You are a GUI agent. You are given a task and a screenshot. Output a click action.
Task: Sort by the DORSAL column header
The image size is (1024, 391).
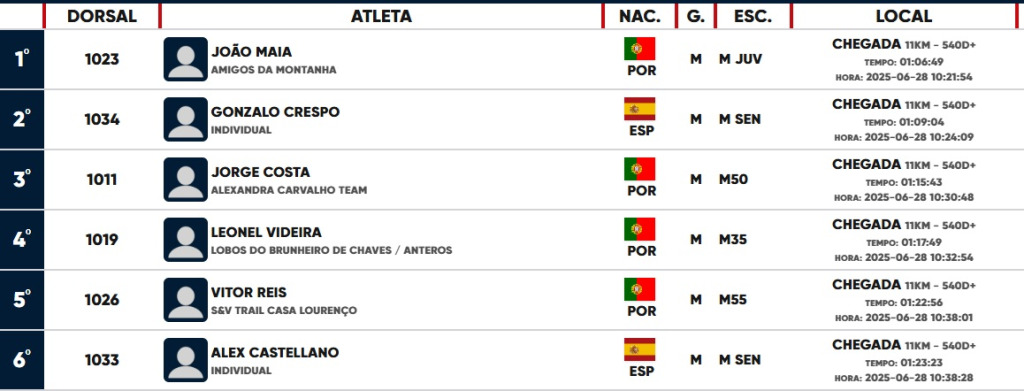click(x=102, y=16)
